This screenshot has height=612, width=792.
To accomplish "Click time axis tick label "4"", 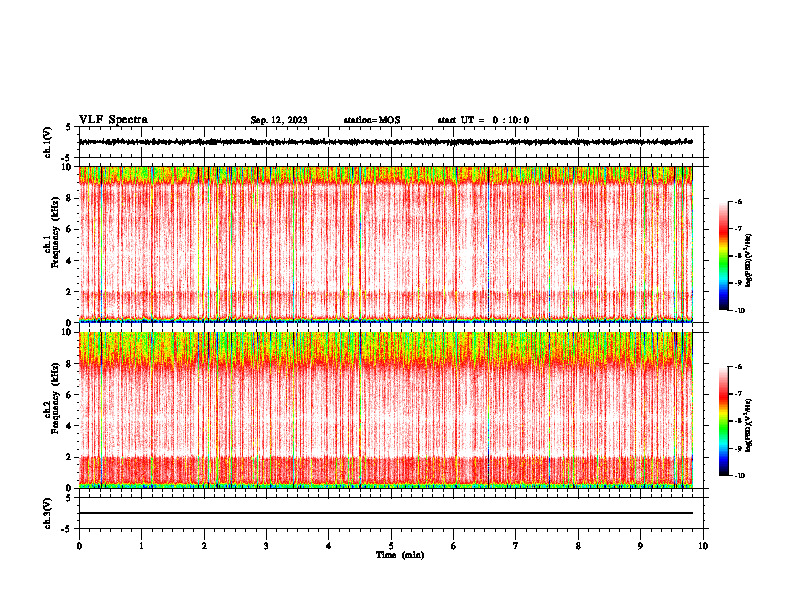I will (x=329, y=546).
